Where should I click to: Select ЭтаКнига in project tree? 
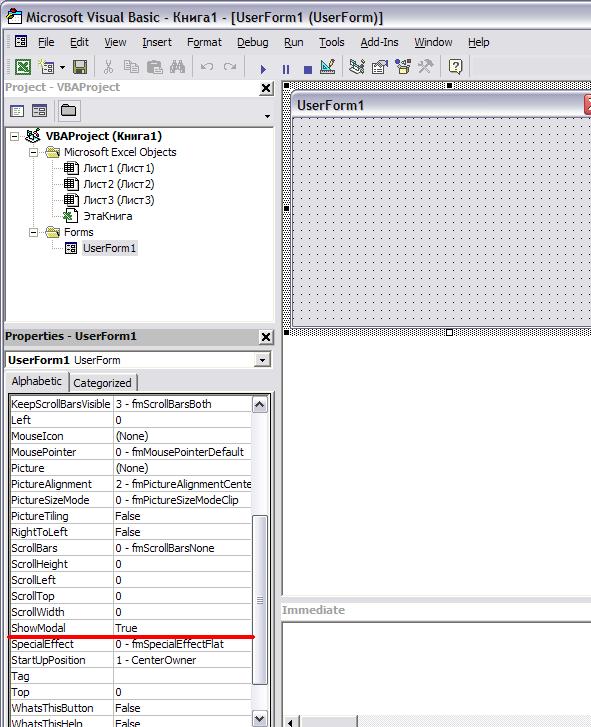point(108,216)
